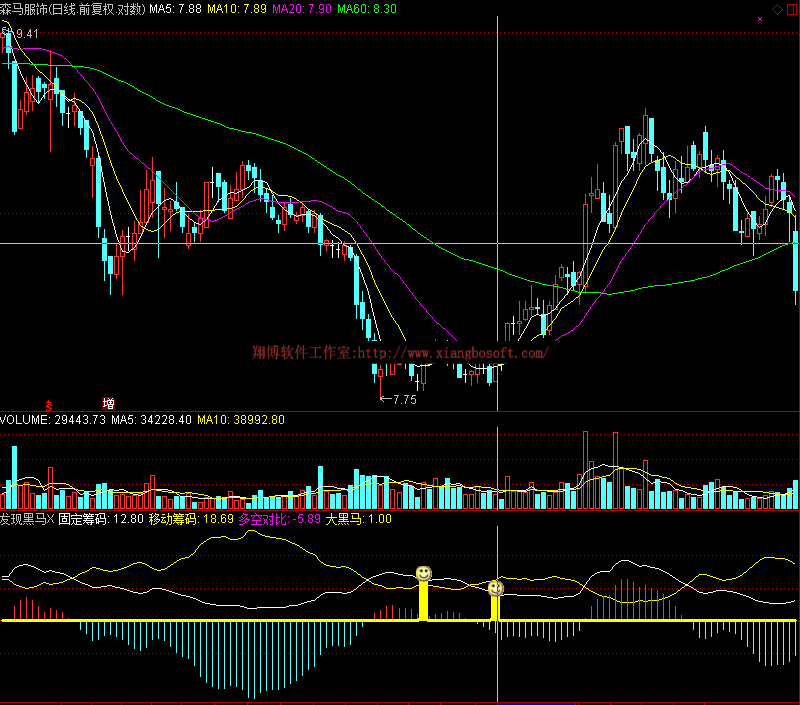Click the second smiley face on crosshair
Screen dimensions: 800x705
[x=495, y=588]
